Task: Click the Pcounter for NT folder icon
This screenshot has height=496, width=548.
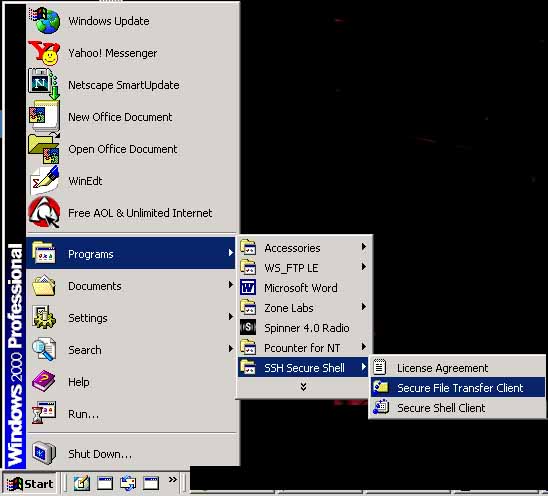Action: [x=248, y=347]
